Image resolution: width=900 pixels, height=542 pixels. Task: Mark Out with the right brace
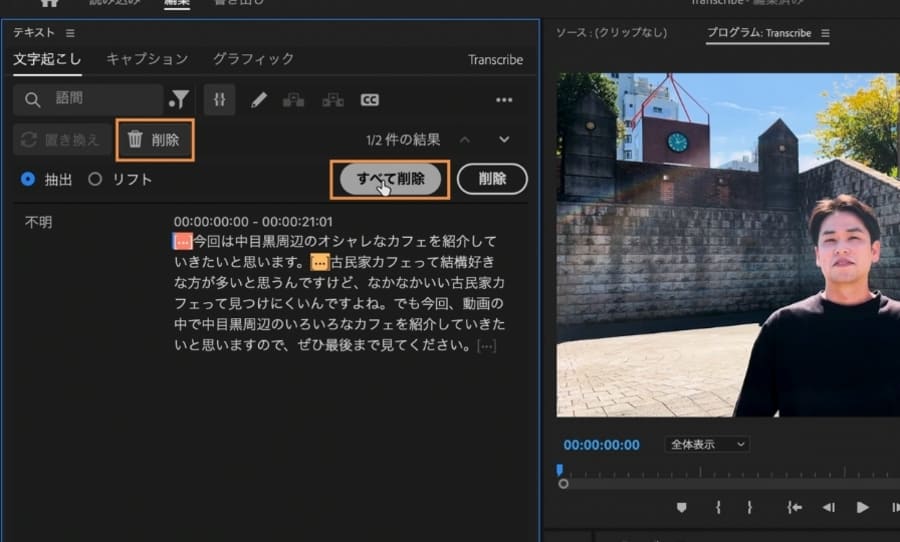[749, 508]
